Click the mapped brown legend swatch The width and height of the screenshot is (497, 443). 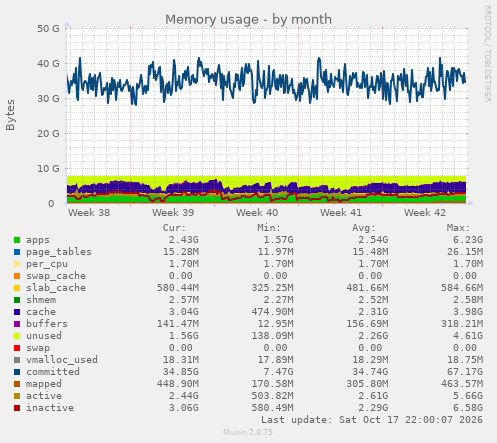[x=17, y=384]
